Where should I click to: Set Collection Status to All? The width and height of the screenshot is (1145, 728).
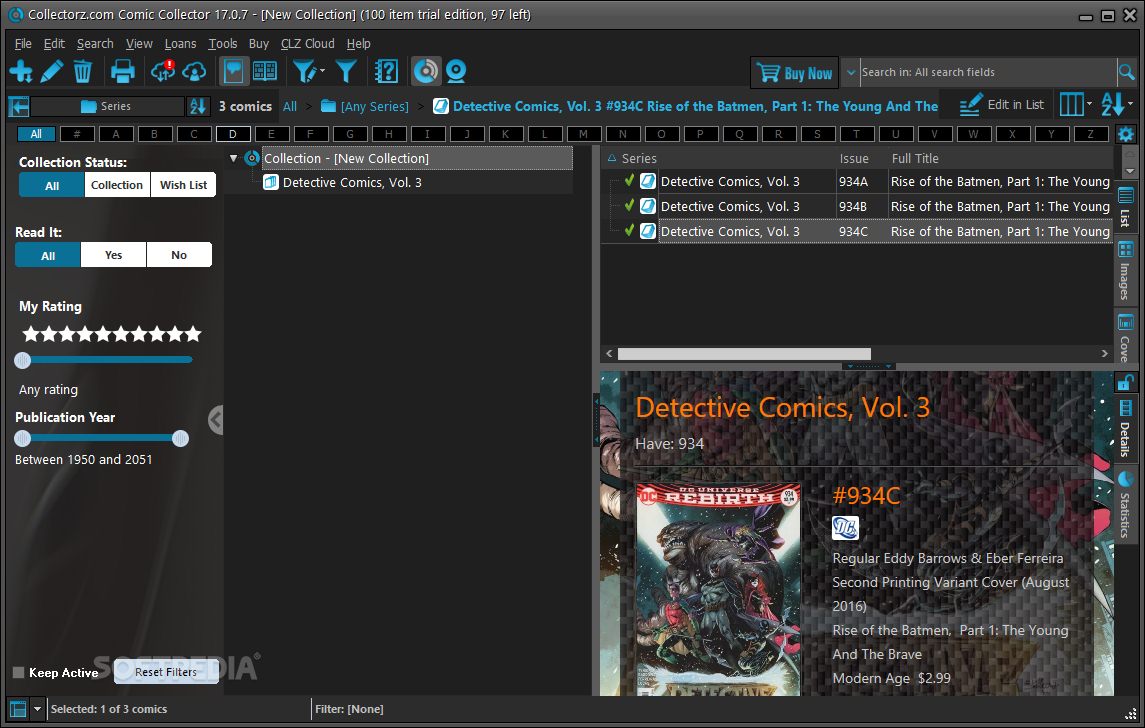point(52,185)
